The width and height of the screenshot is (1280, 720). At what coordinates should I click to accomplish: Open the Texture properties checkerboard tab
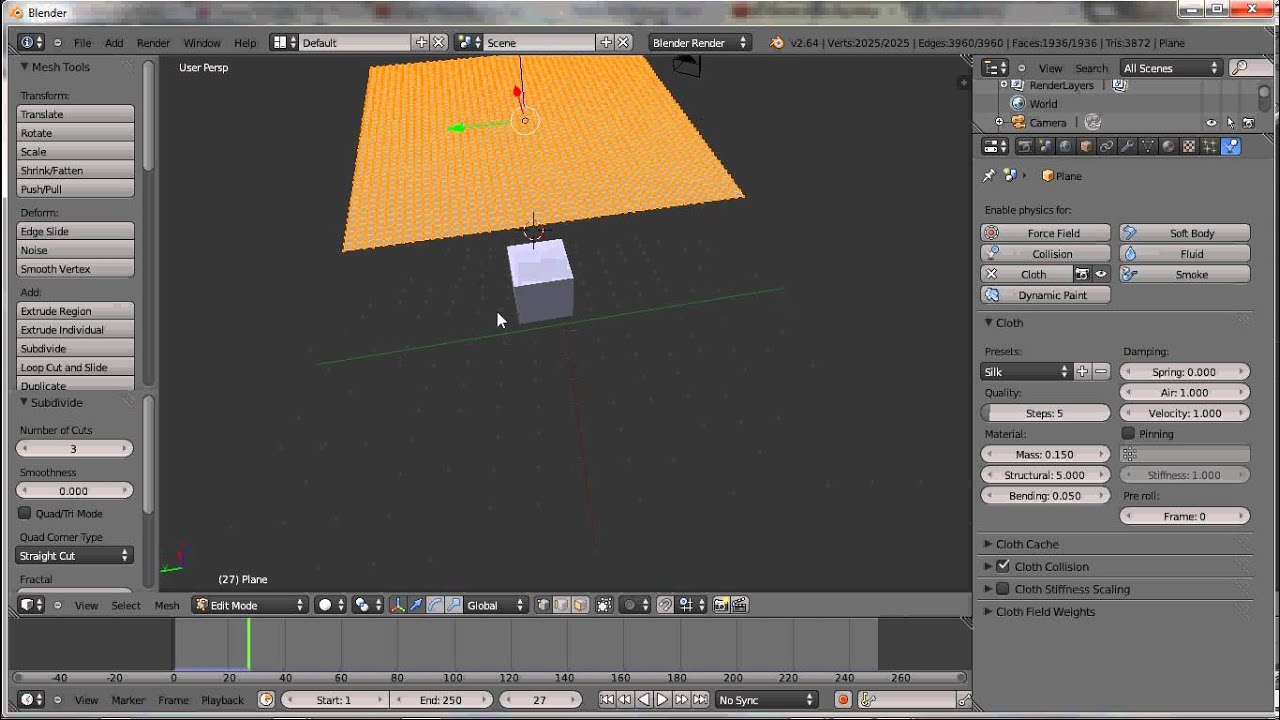(x=1189, y=146)
